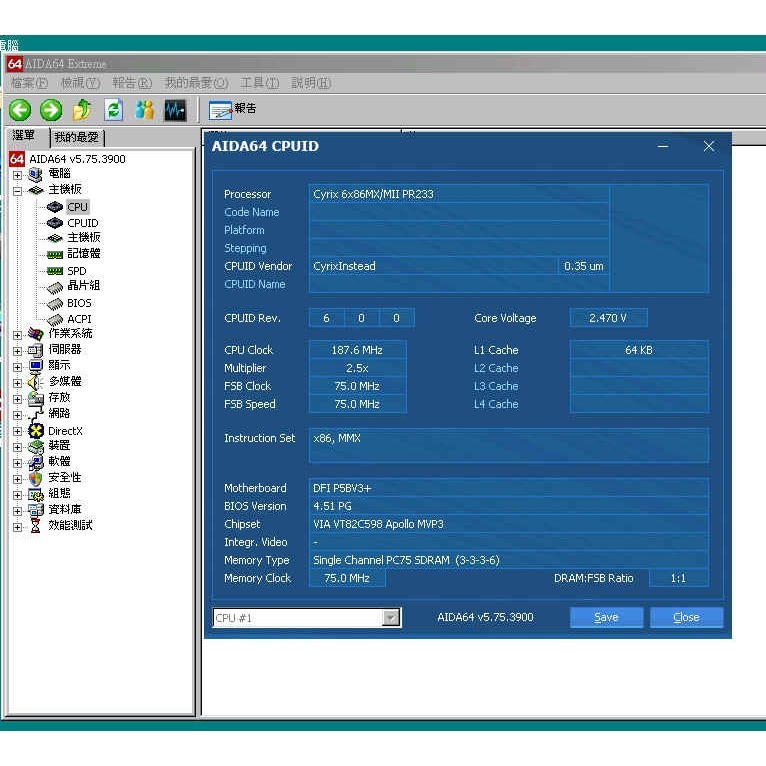This screenshot has height=766, width=766.
Task: Click the 作業系統 Windows flag icon
Action: tap(35, 334)
